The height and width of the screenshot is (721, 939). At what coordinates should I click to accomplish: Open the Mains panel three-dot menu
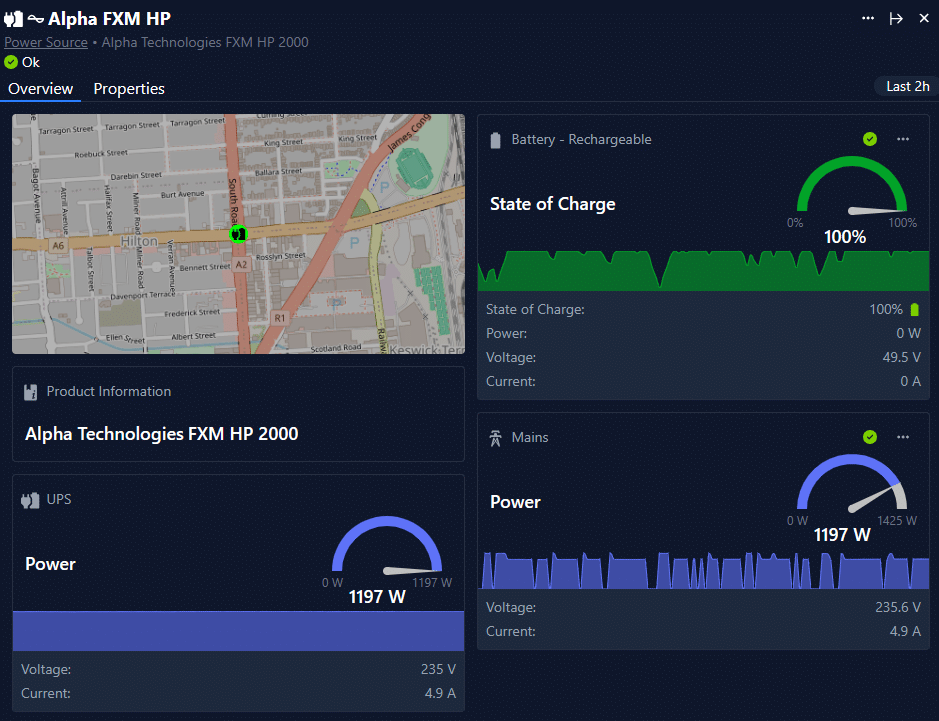click(x=903, y=437)
